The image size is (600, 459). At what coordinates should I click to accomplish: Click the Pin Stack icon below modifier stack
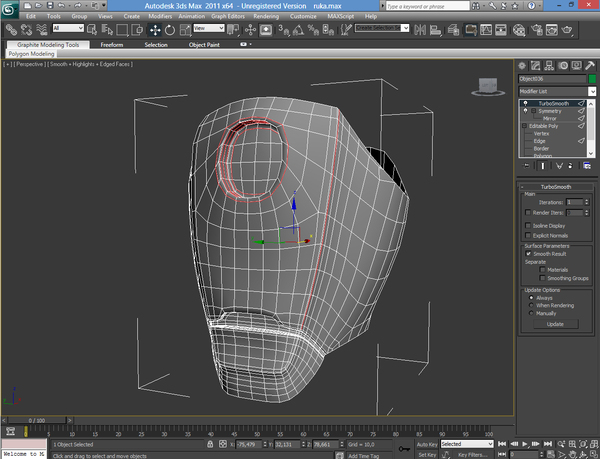click(x=526, y=166)
